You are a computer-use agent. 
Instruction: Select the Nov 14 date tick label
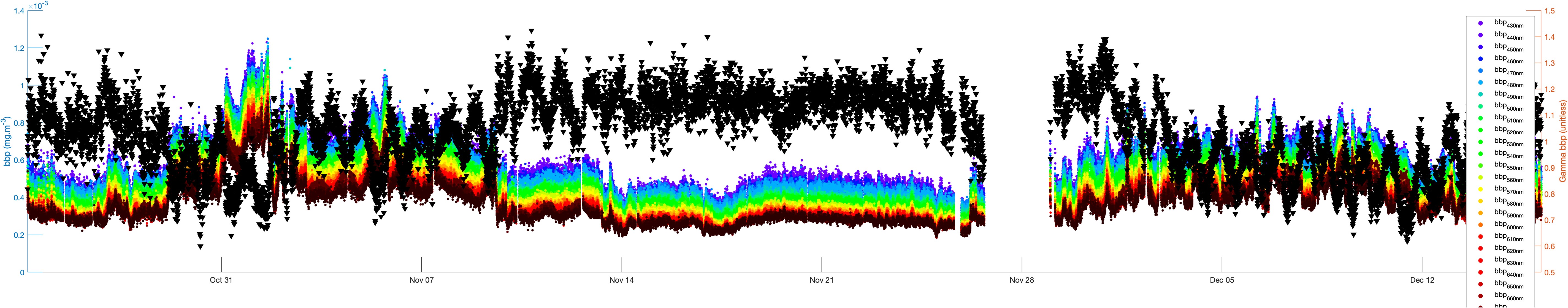click(x=621, y=280)
